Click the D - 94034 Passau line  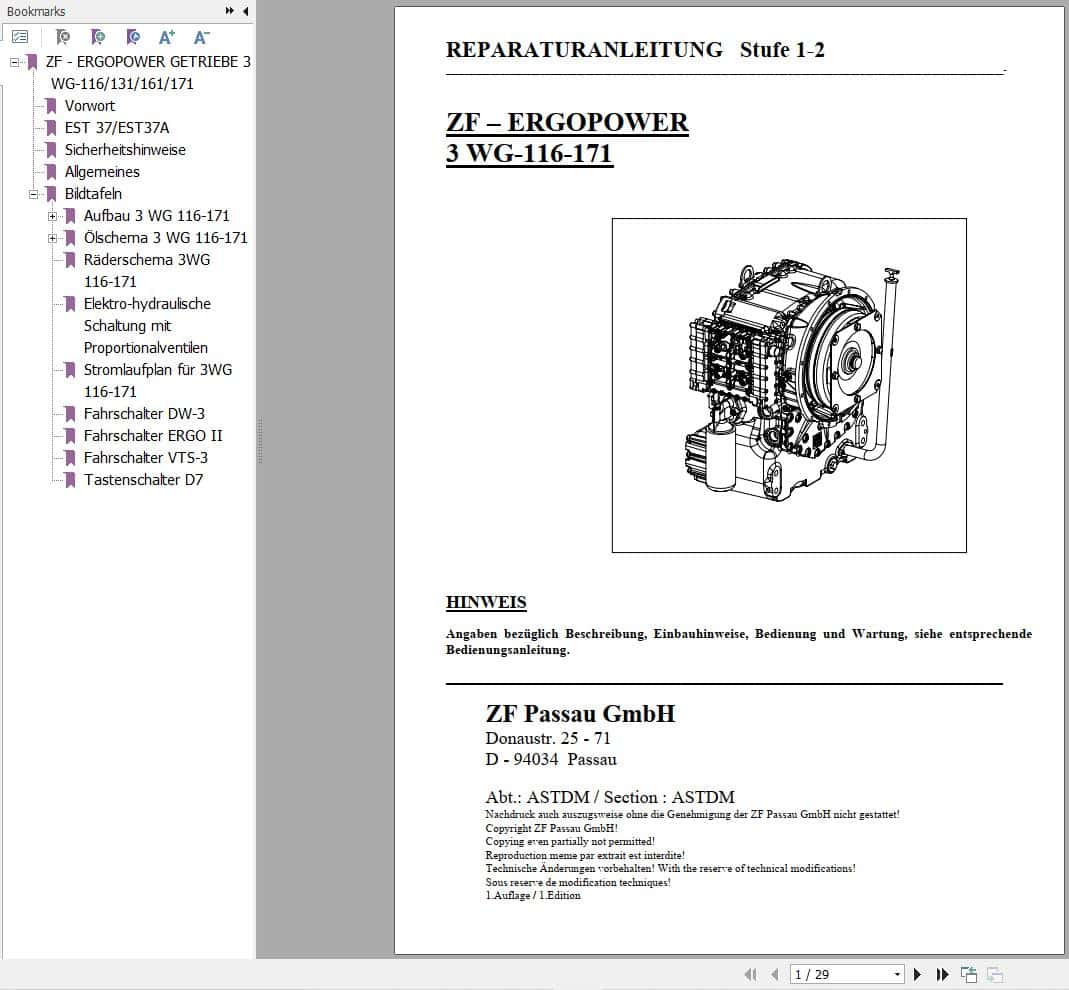click(551, 760)
